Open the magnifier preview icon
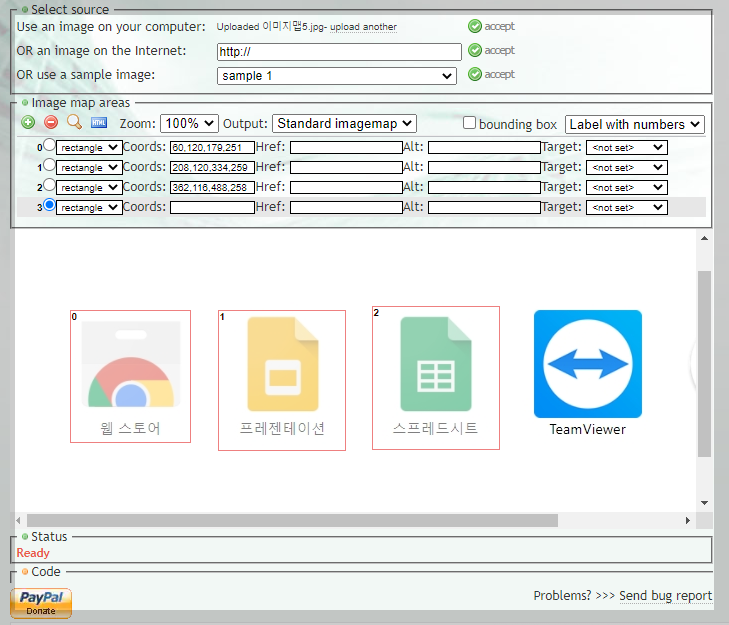 point(74,122)
